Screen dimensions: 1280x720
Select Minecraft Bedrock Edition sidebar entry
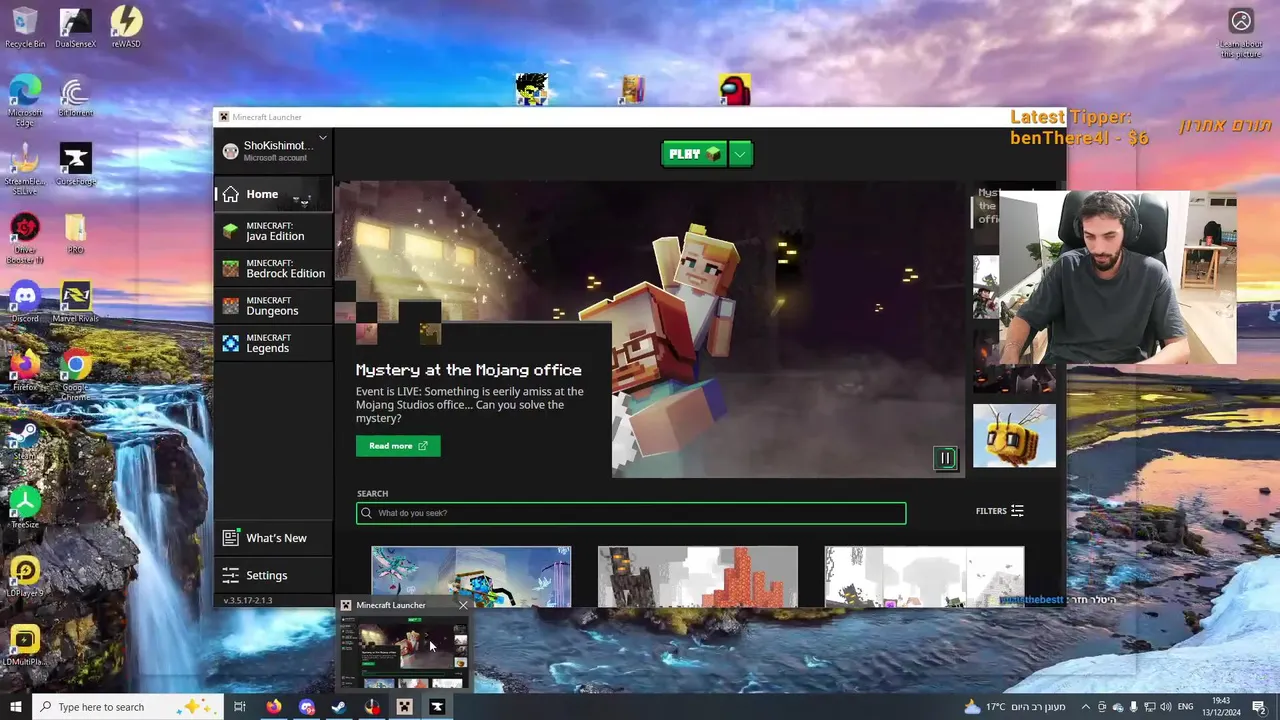273,268
